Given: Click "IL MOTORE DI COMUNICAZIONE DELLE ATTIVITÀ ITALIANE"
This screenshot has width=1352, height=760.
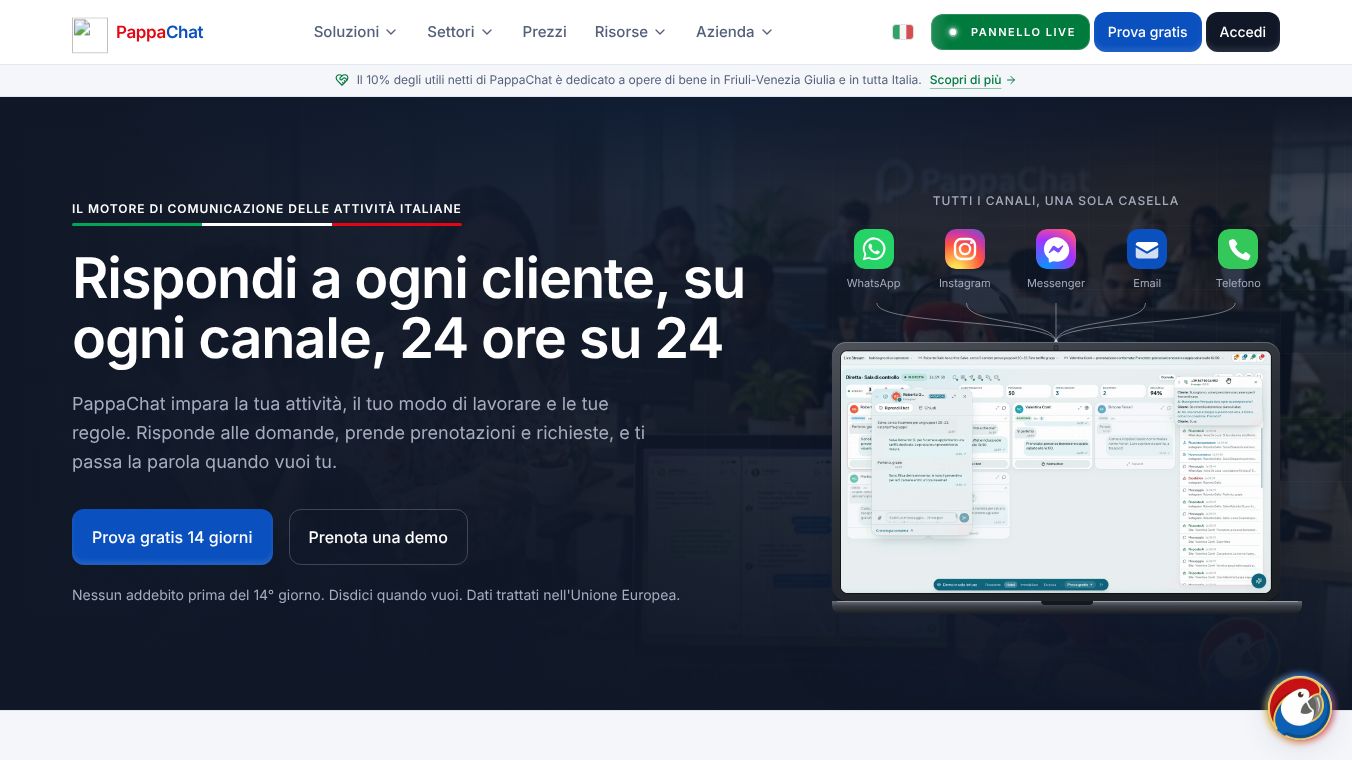Looking at the screenshot, I should point(267,209).
